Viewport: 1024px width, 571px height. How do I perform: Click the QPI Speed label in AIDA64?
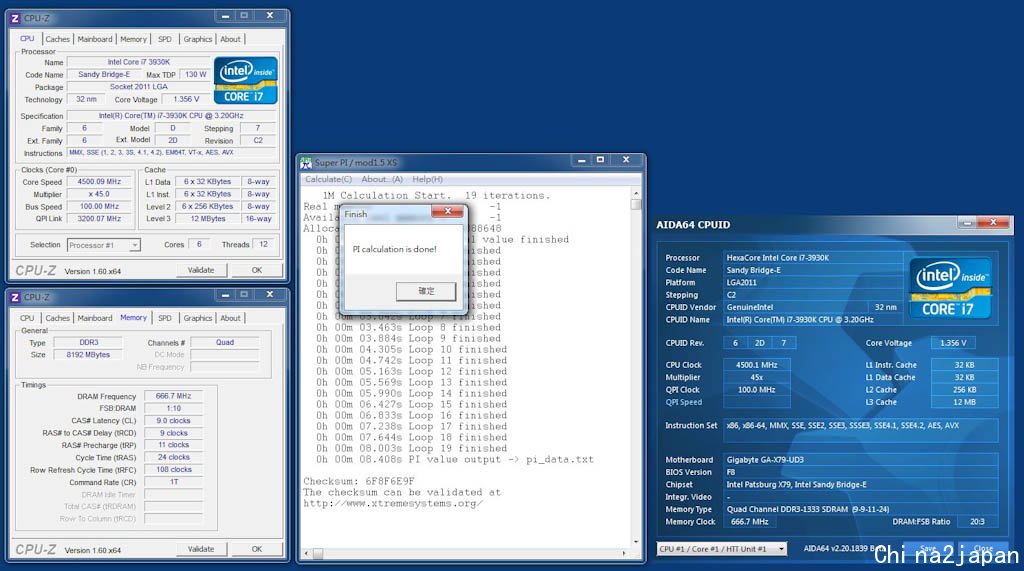(684, 402)
